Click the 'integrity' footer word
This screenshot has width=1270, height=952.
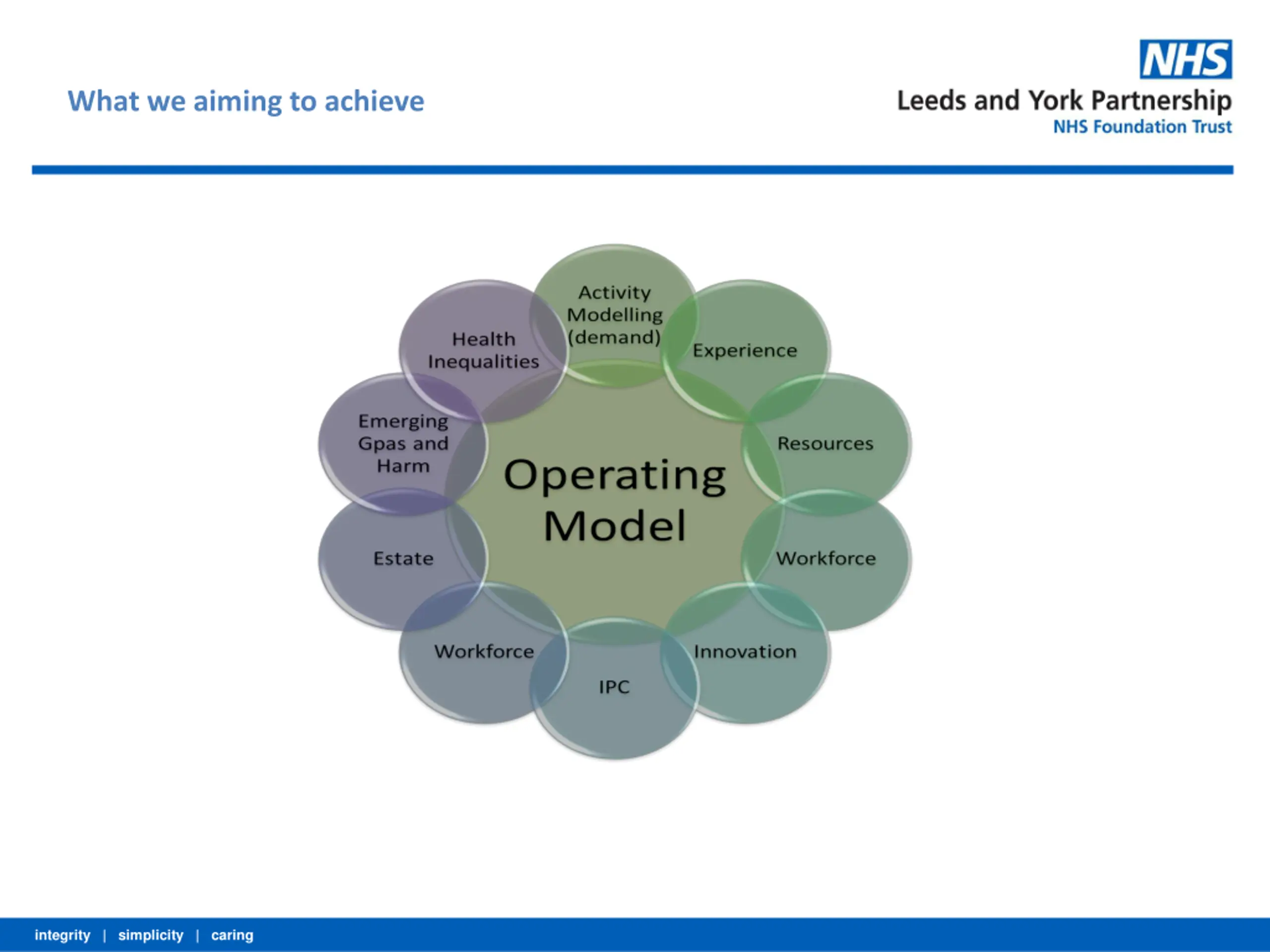63,935
